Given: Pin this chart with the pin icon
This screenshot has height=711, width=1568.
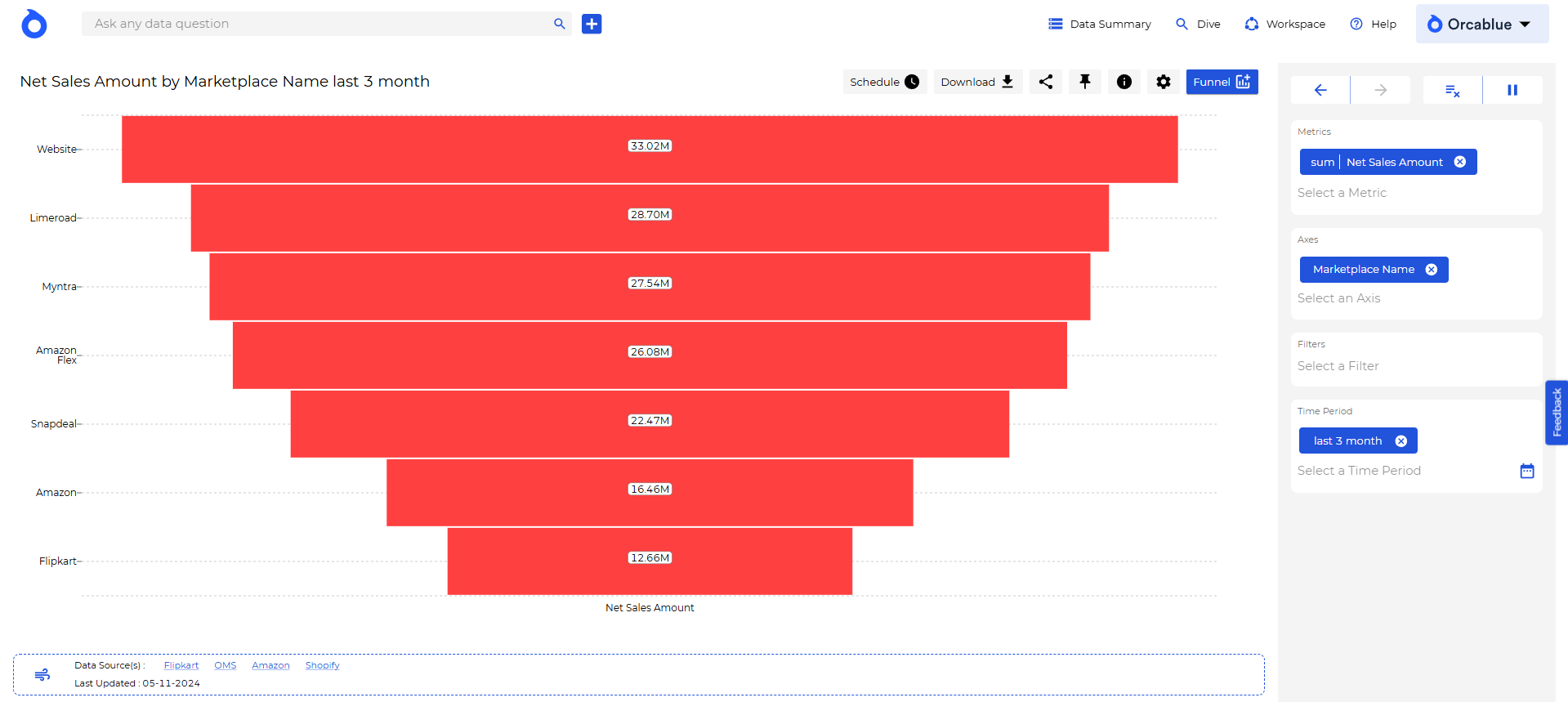Looking at the screenshot, I should (1085, 82).
